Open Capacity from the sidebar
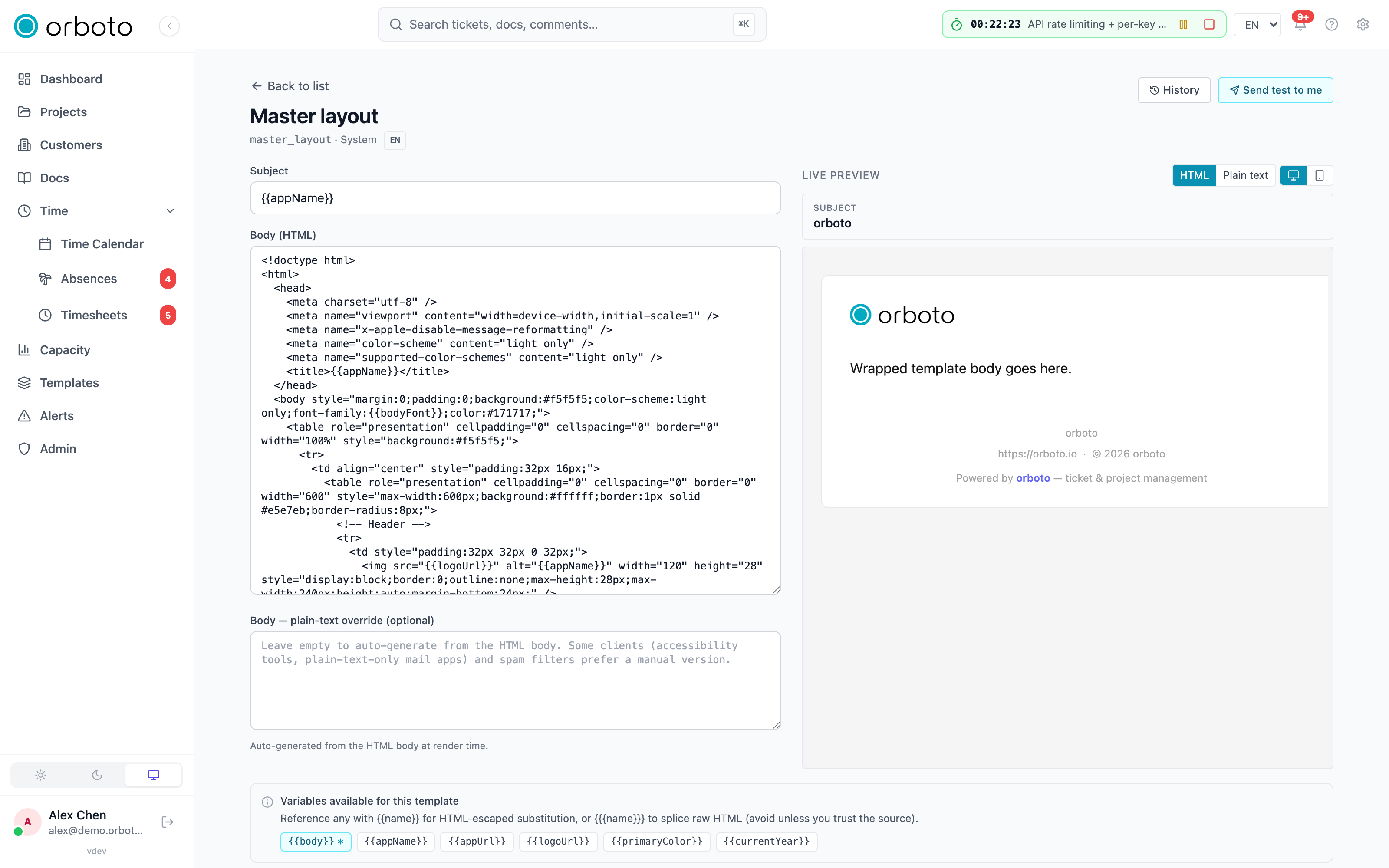The width and height of the screenshot is (1389, 868). (65, 350)
